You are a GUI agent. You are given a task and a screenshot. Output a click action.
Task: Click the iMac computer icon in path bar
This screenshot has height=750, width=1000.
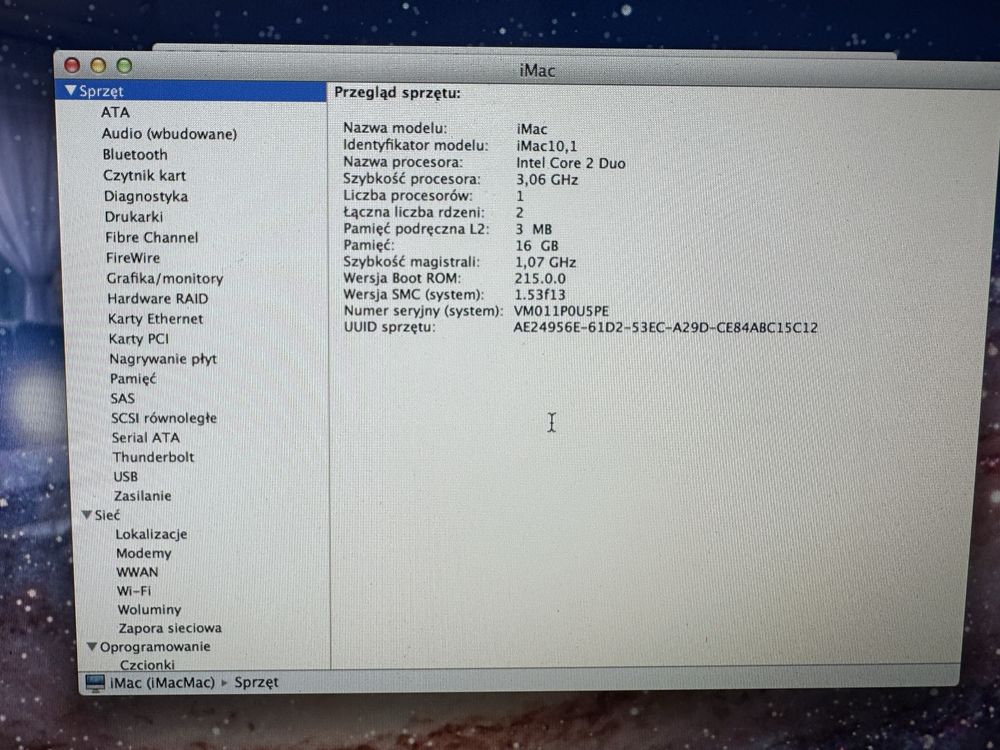pyautogui.click(x=94, y=682)
